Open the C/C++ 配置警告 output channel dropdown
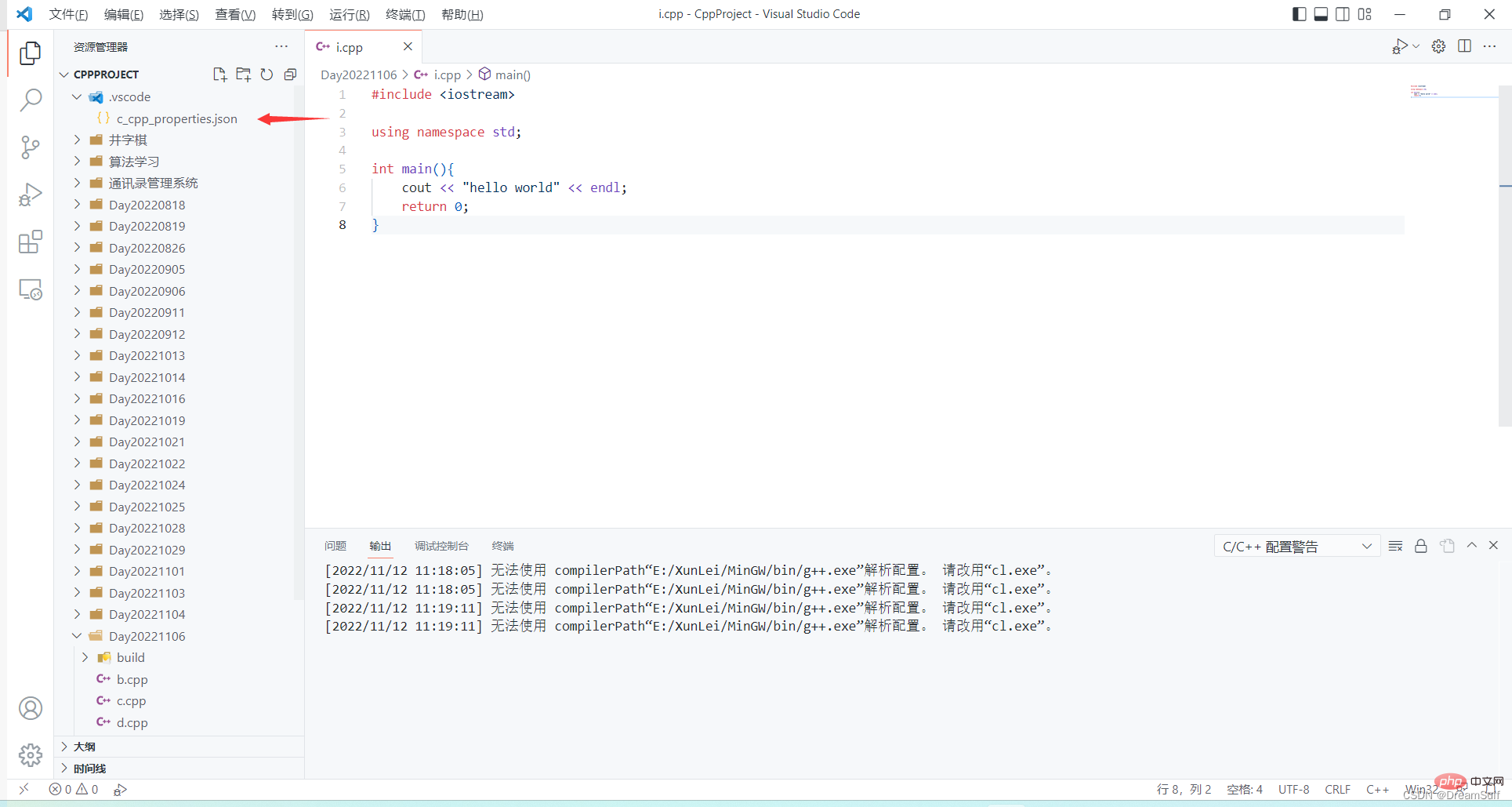1512x807 pixels. 1296,547
